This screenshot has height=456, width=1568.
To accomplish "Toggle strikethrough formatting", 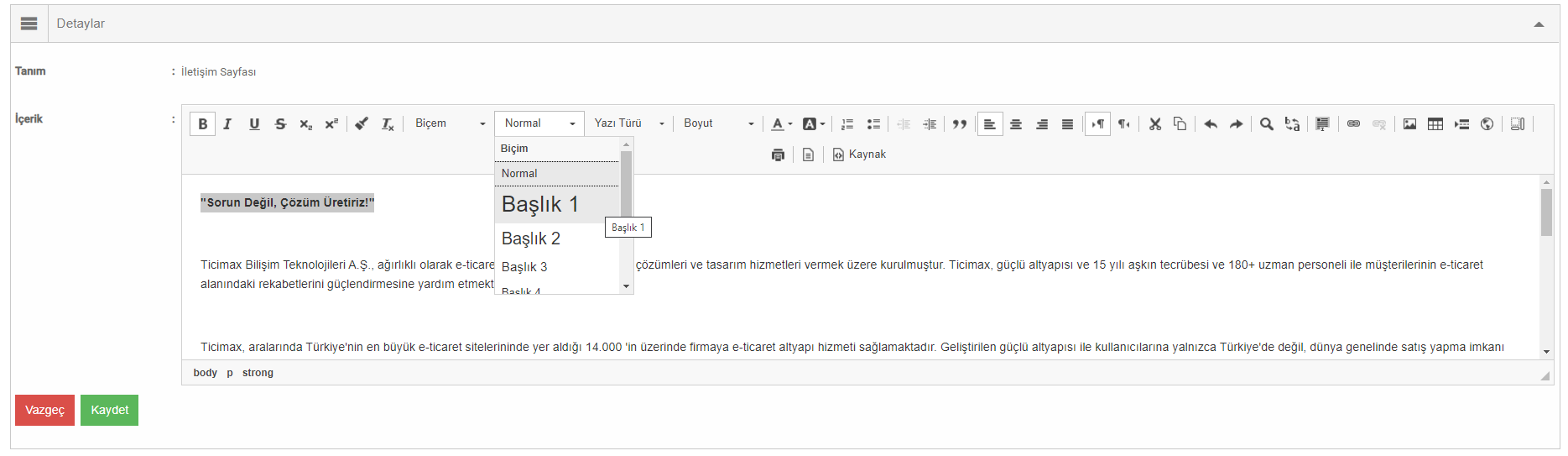I will [280, 123].
